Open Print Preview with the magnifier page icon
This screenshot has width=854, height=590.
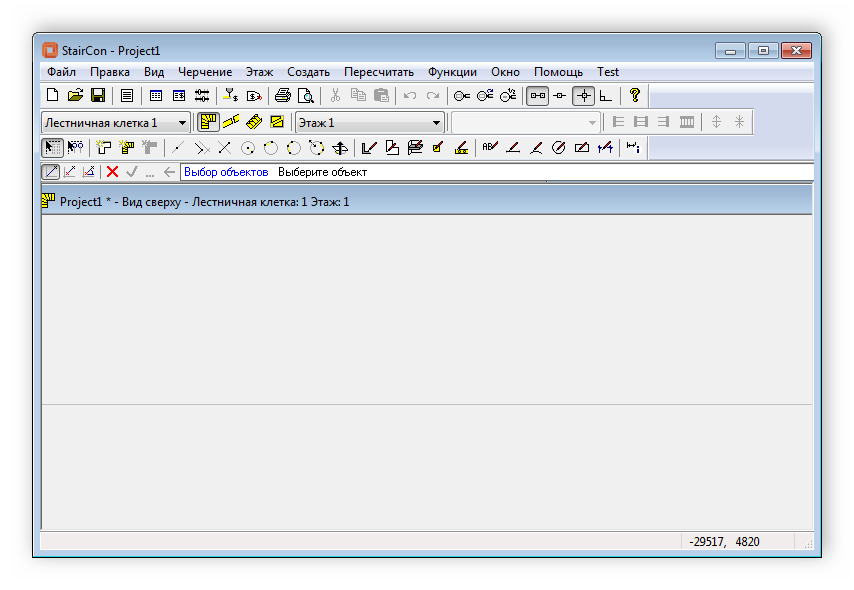coord(306,96)
